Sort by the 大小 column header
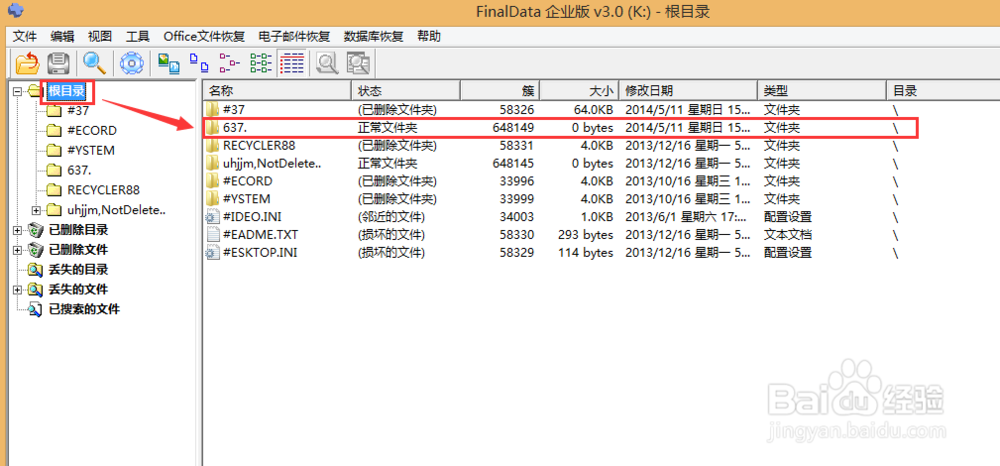 click(x=578, y=91)
